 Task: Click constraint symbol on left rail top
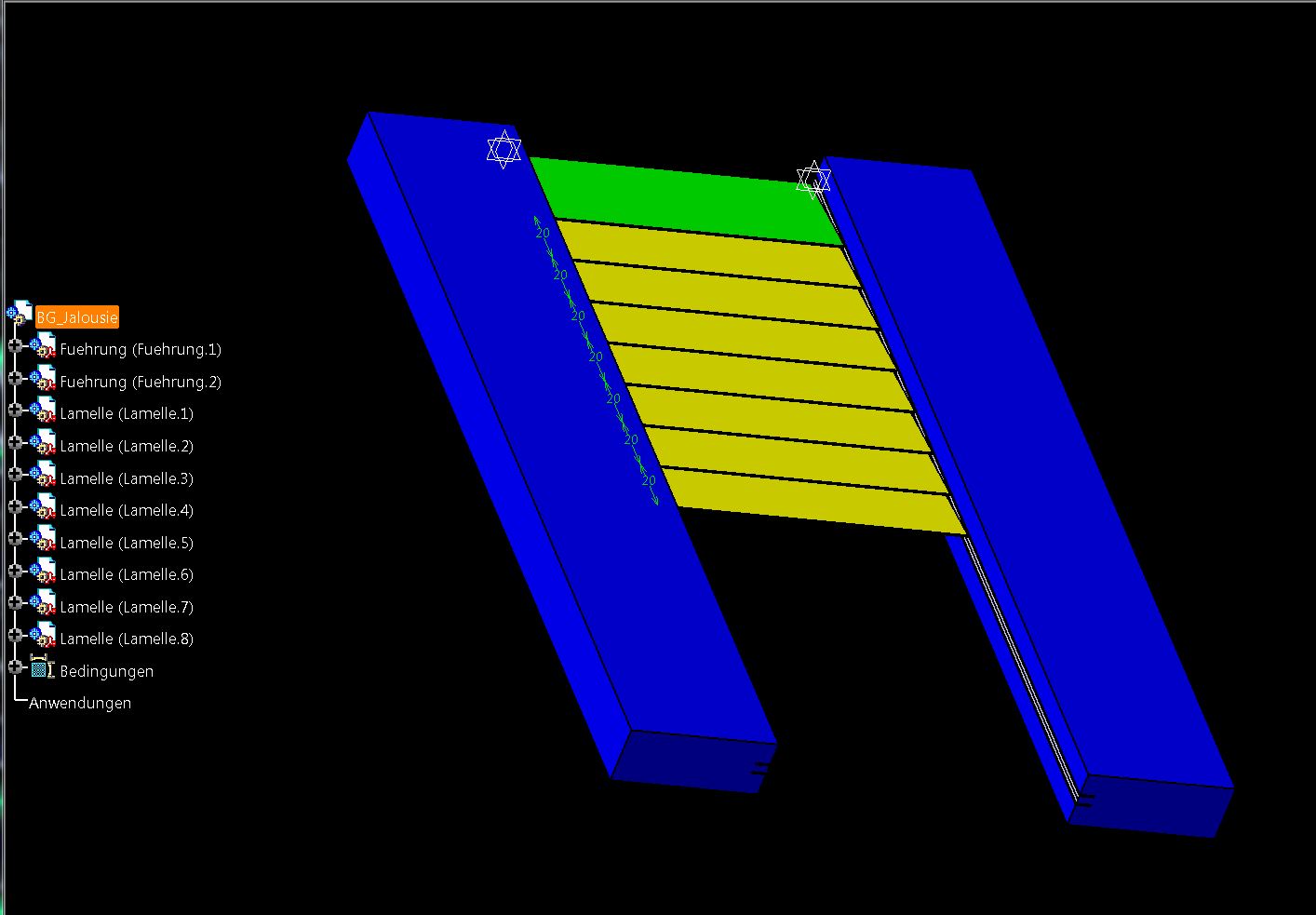coord(504,149)
